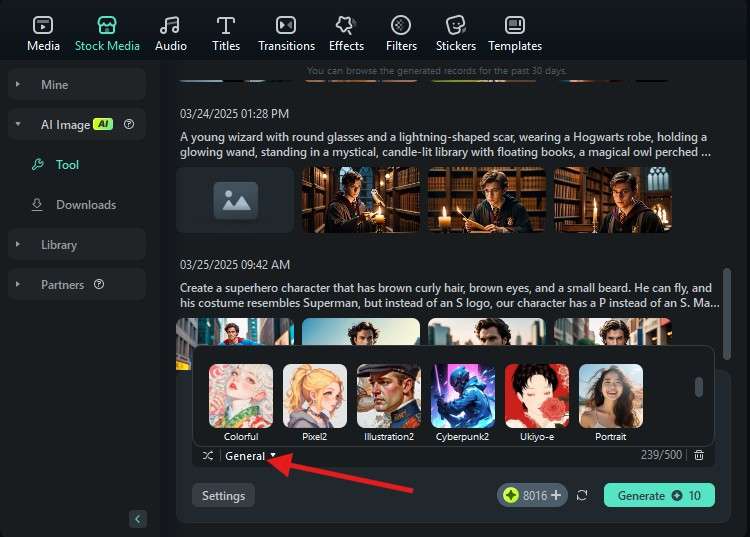Screen dimensions: 750x537
Task: Open wizard image with arched window
Action: click(x=613, y=200)
